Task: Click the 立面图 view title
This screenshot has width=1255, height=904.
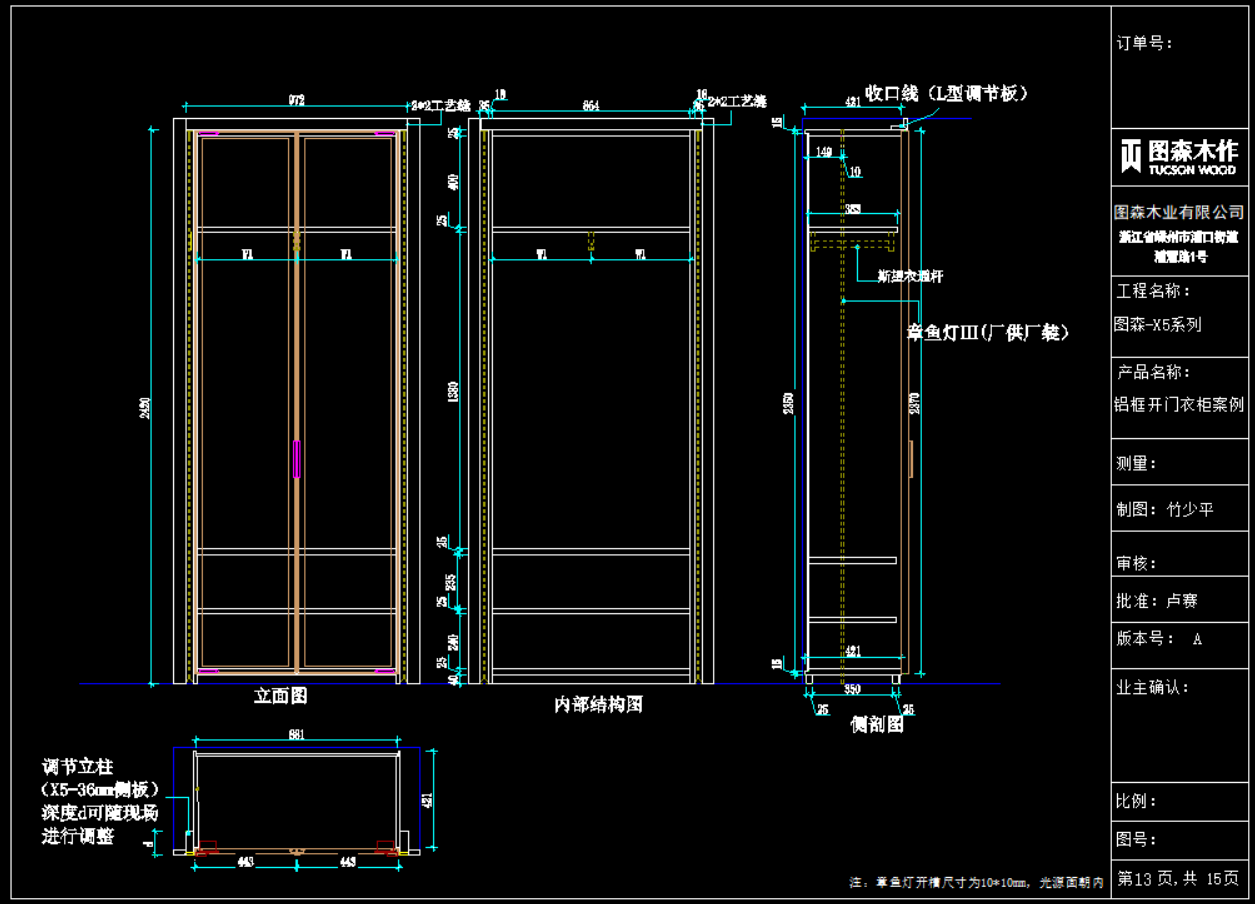Action: tap(280, 696)
